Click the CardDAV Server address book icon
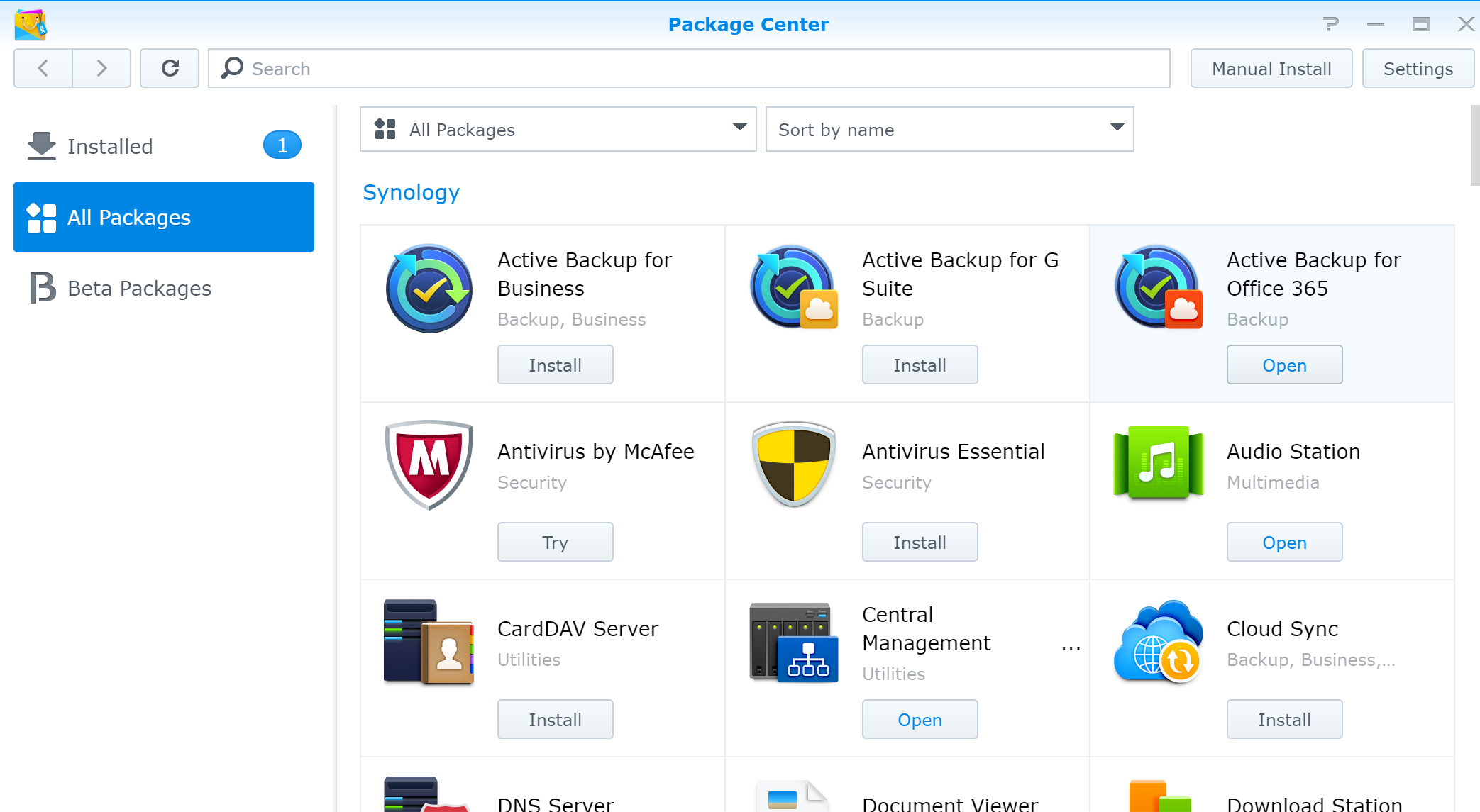Image resolution: width=1480 pixels, height=812 pixels. (x=429, y=642)
